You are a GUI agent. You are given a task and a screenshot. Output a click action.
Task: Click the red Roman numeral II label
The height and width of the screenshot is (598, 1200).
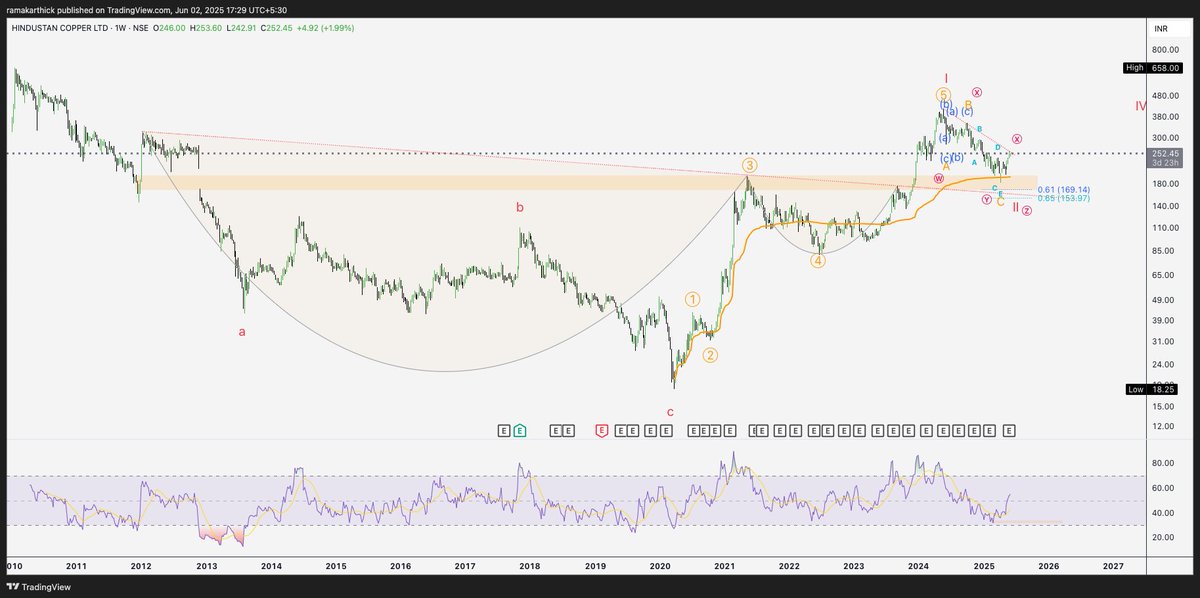coord(1015,207)
